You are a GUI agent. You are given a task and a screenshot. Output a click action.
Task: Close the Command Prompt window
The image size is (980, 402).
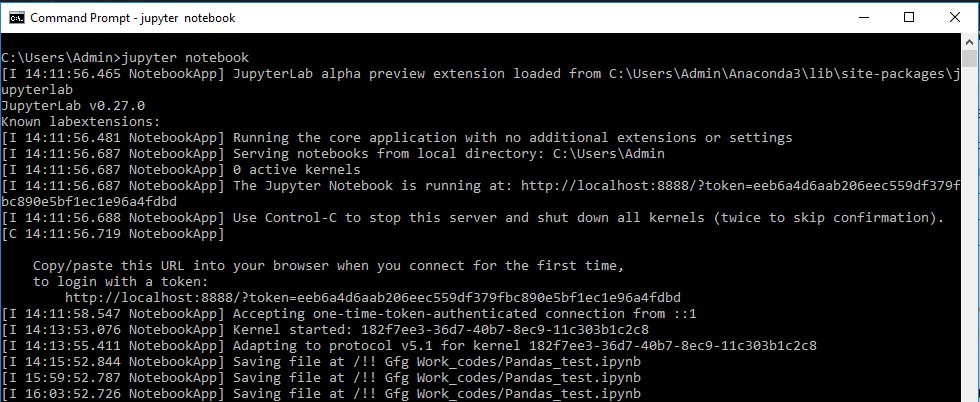954,18
